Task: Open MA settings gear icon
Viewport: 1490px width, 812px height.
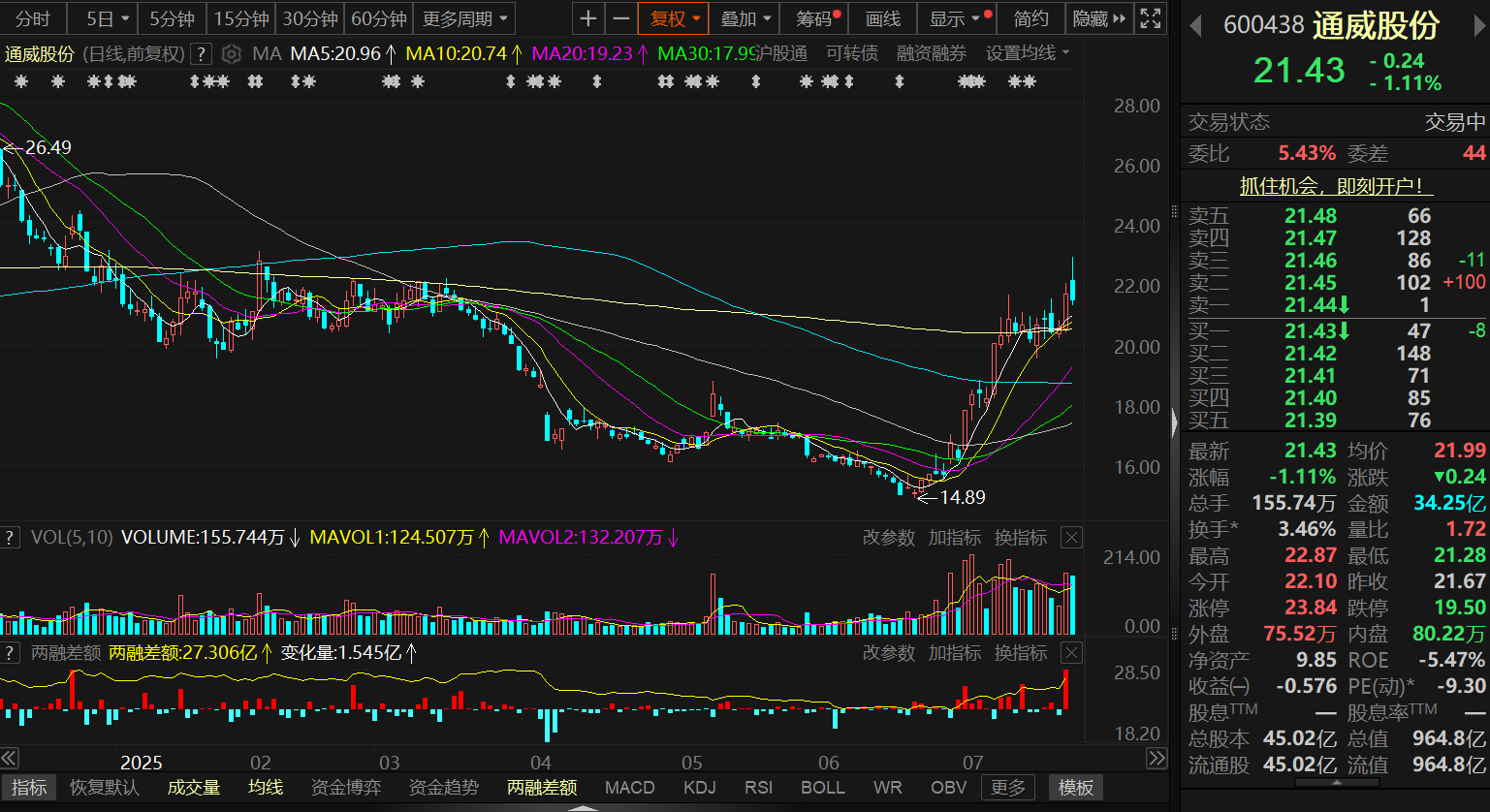Action: tap(233, 53)
